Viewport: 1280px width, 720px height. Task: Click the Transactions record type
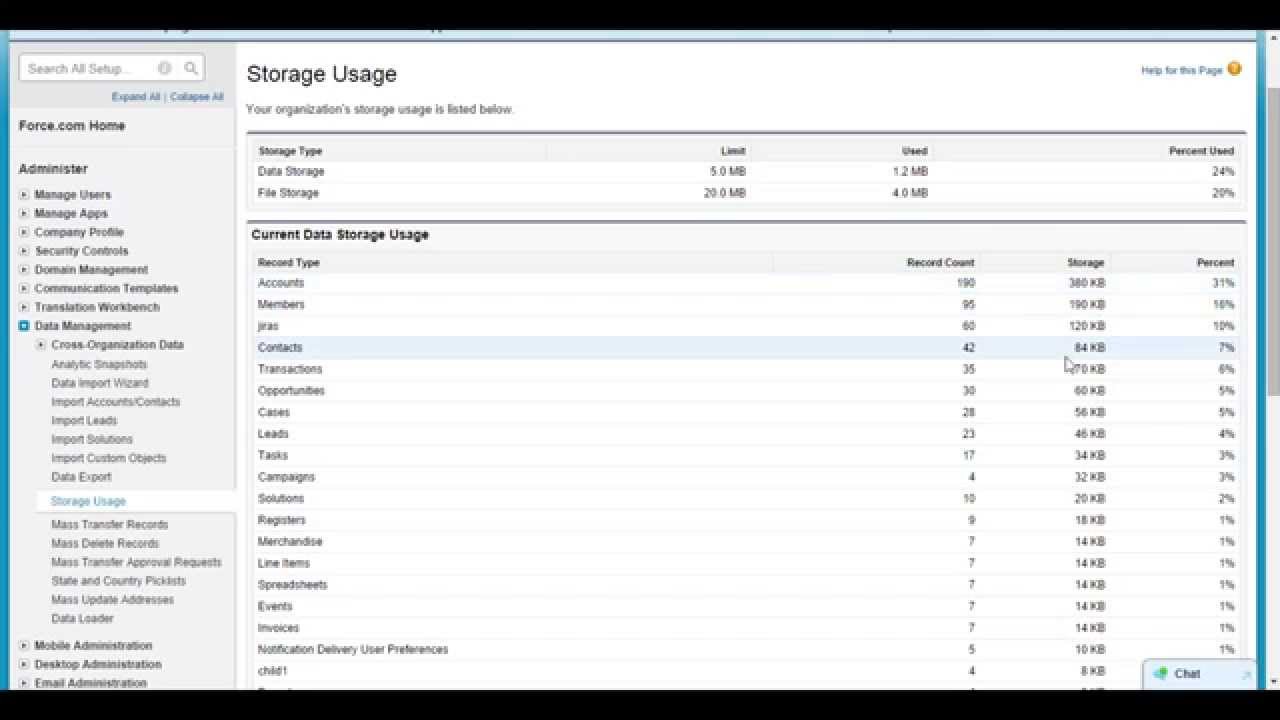(x=290, y=369)
